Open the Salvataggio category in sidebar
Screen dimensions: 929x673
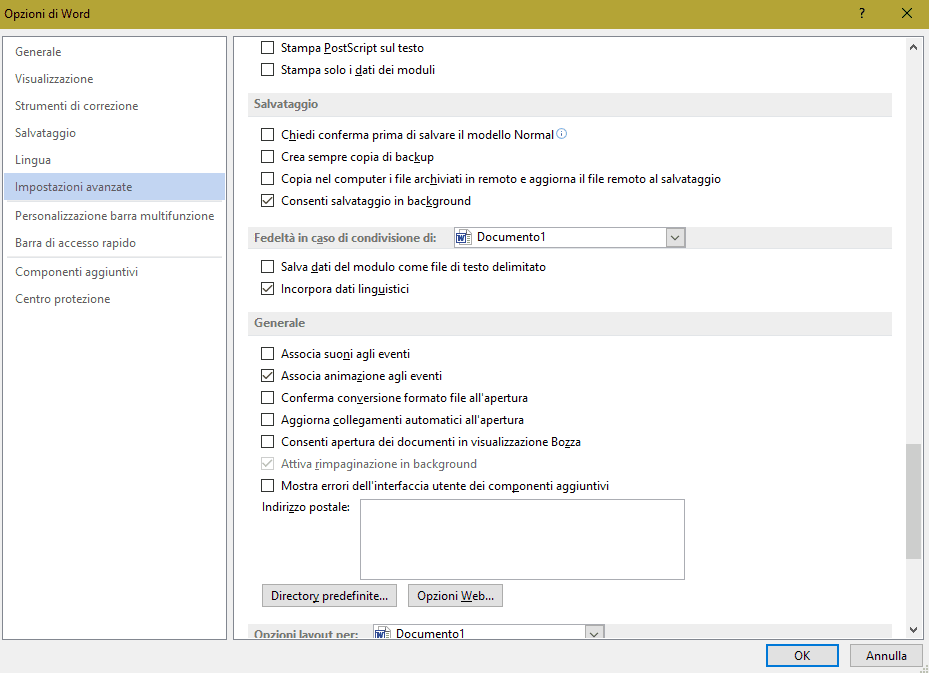coord(45,133)
